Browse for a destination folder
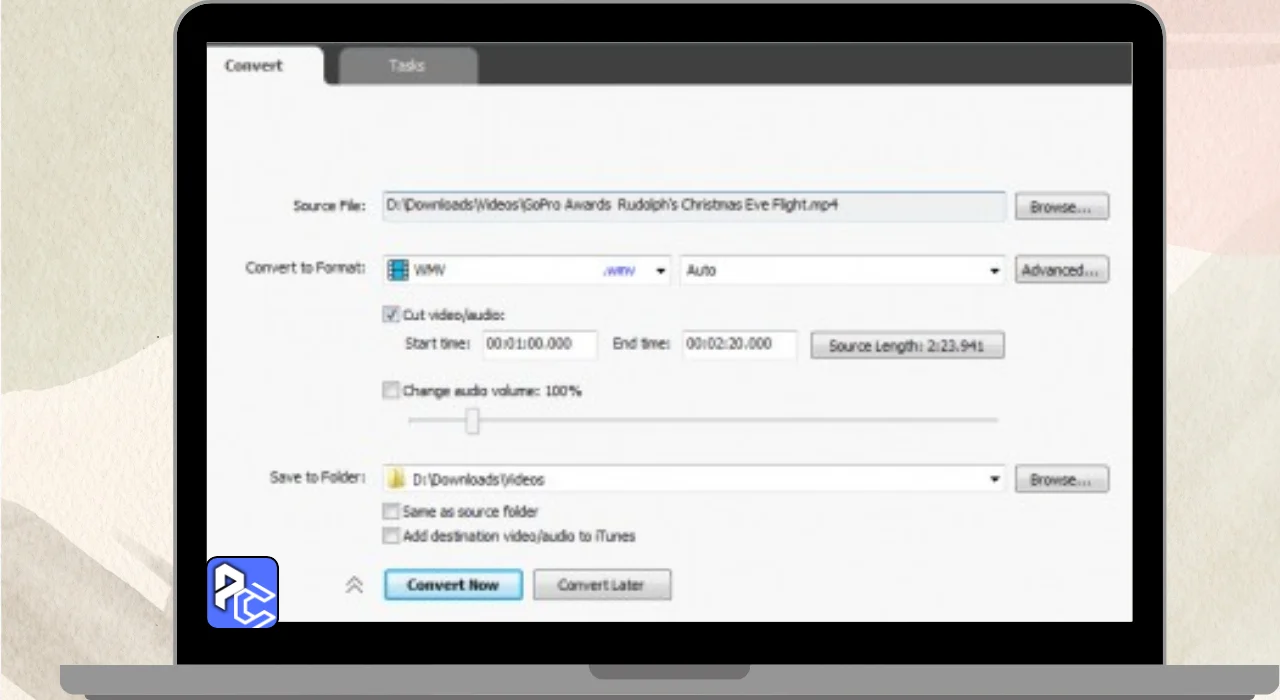The image size is (1280, 700). [1062, 479]
